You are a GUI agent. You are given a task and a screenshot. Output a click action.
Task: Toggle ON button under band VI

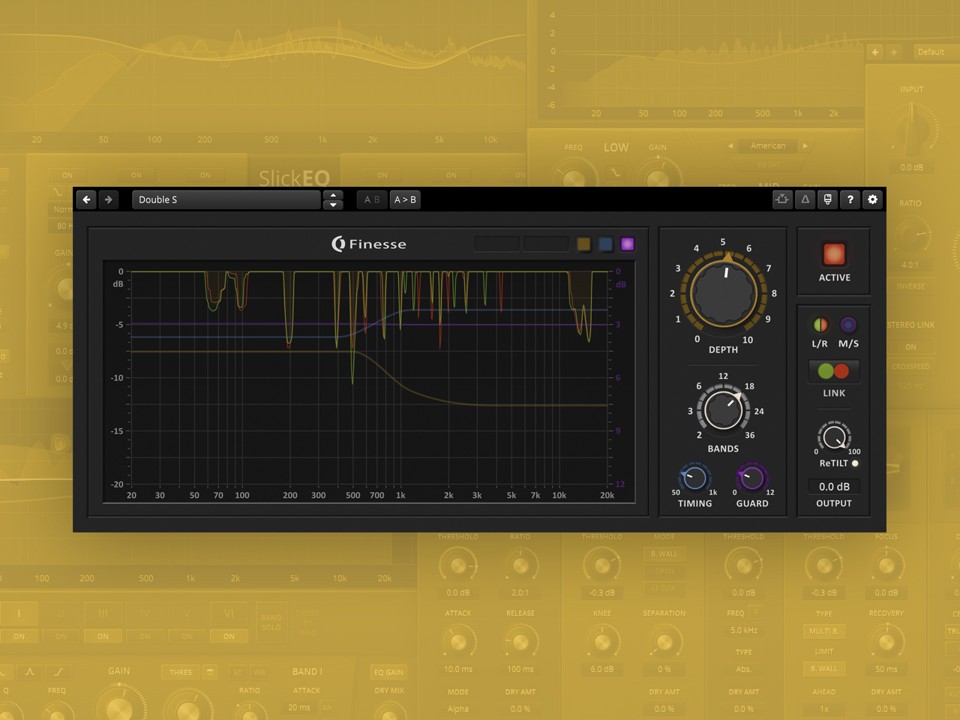(x=228, y=636)
